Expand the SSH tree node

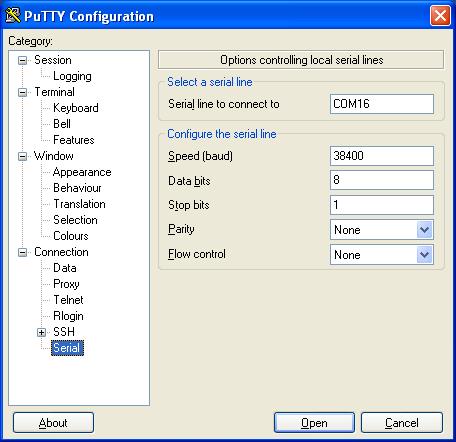coord(41,332)
